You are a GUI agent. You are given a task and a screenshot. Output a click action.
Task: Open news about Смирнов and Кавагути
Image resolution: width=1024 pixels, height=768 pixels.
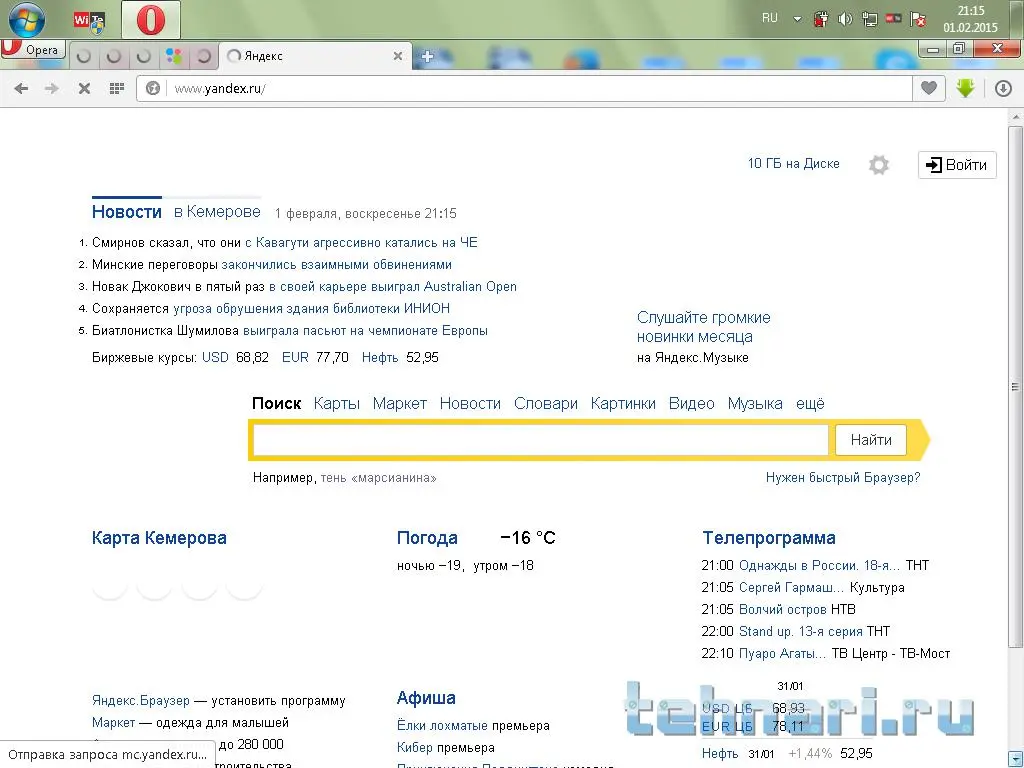pos(285,243)
